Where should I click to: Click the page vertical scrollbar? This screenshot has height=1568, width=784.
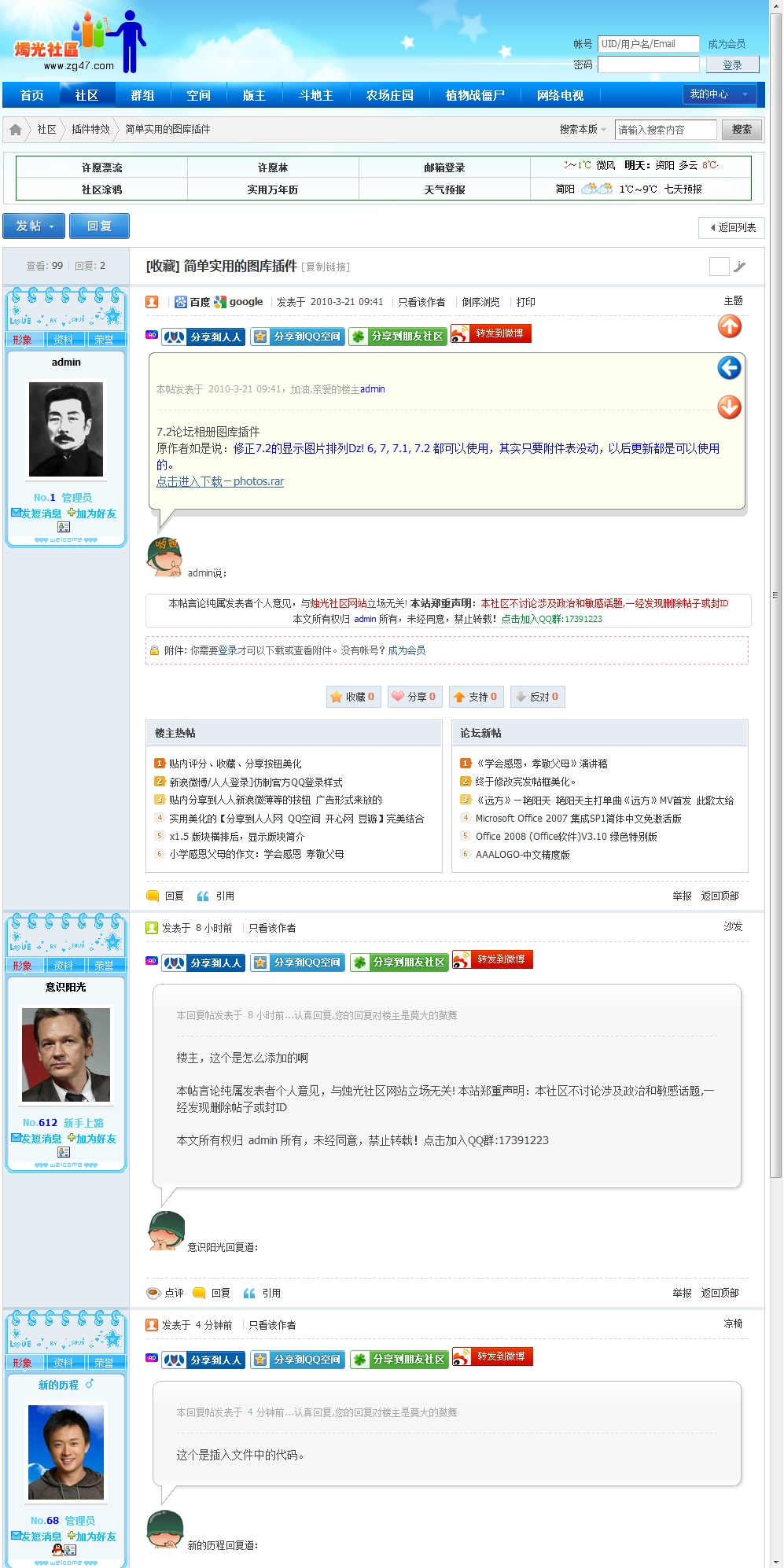pos(775,595)
